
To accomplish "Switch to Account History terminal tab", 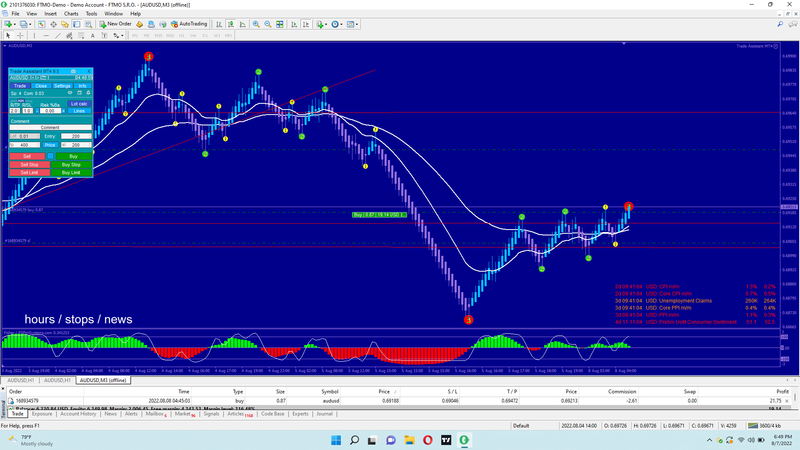I will coord(80,413).
